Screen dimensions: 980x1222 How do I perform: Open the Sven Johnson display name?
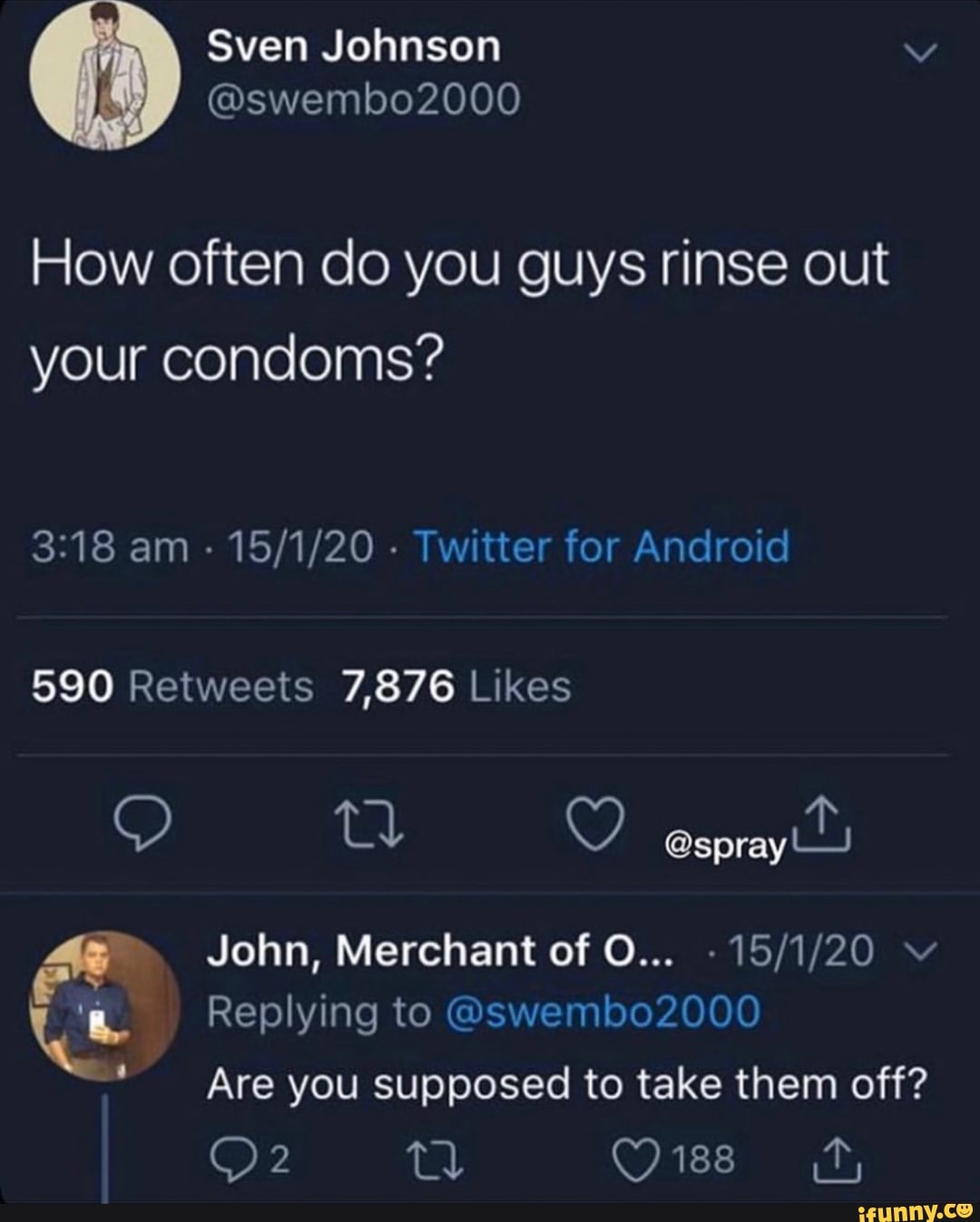click(353, 47)
